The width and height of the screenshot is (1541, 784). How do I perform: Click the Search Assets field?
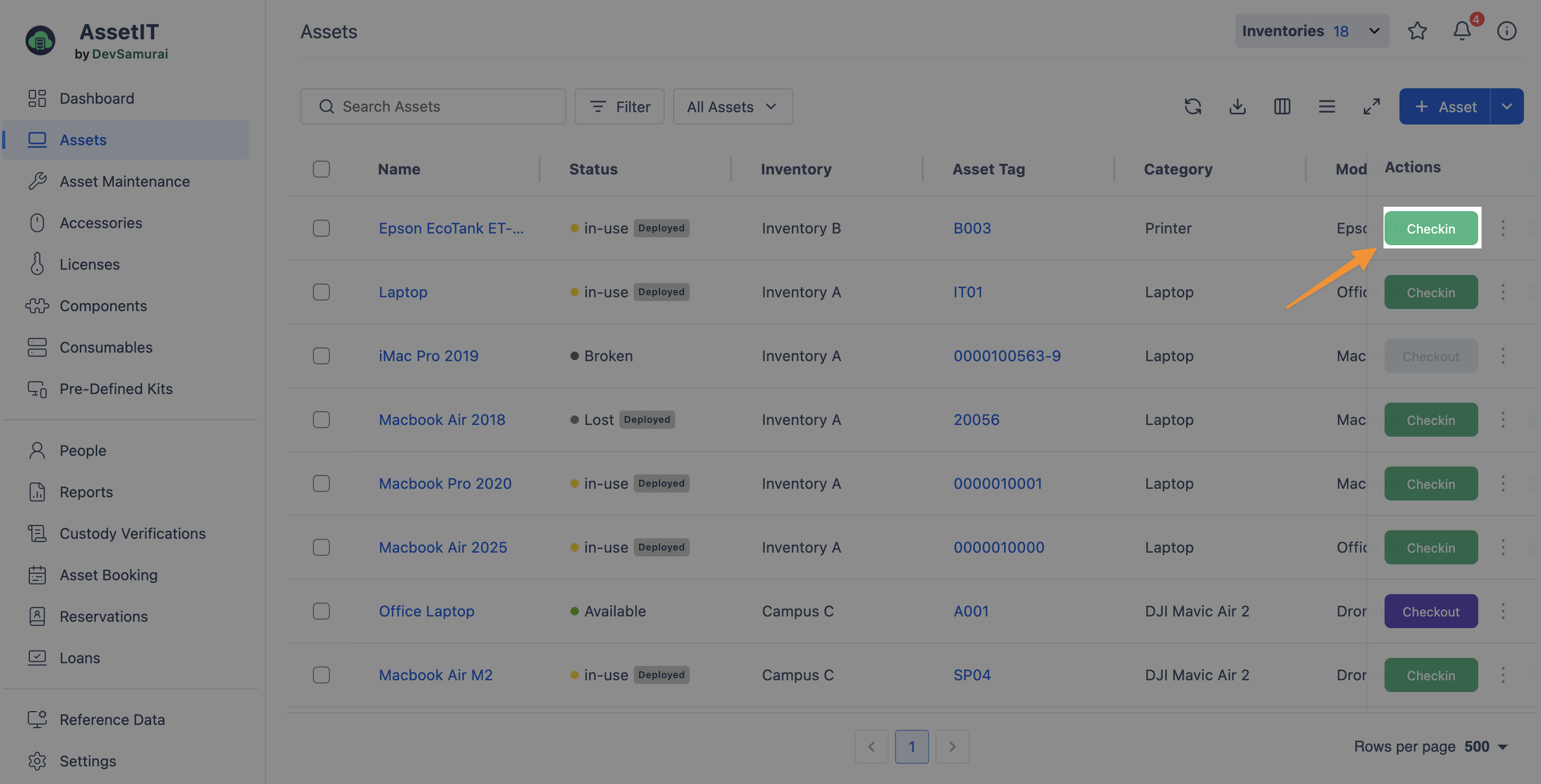433,106
